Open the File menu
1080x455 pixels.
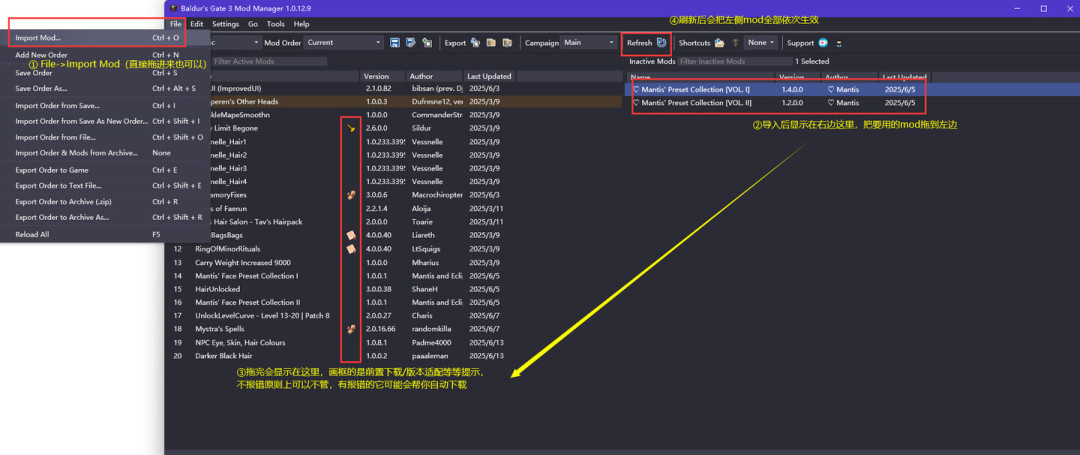(176, 23)
